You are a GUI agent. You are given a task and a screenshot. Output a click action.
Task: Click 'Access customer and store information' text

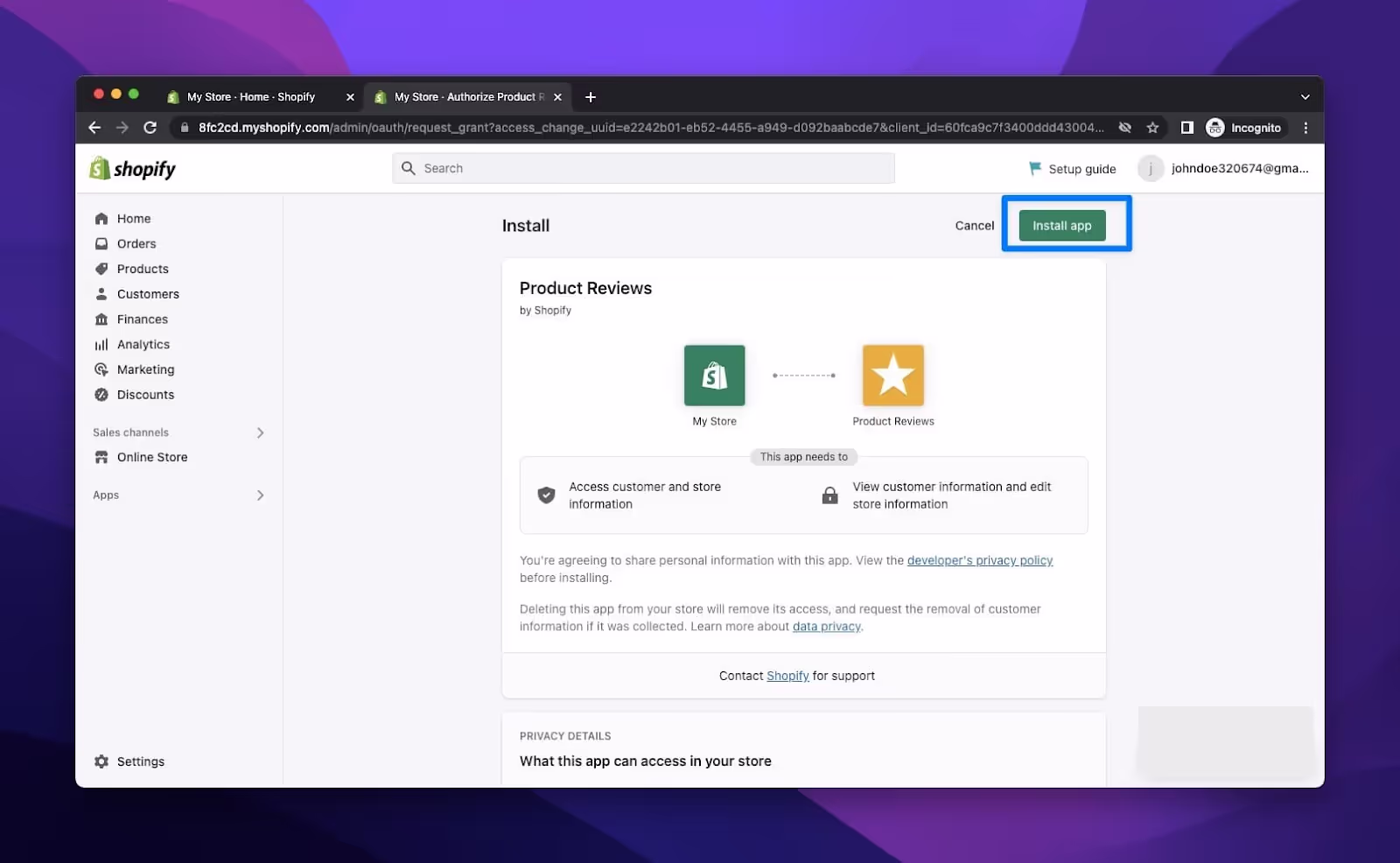pyautogui.click(x=645, y=495)
